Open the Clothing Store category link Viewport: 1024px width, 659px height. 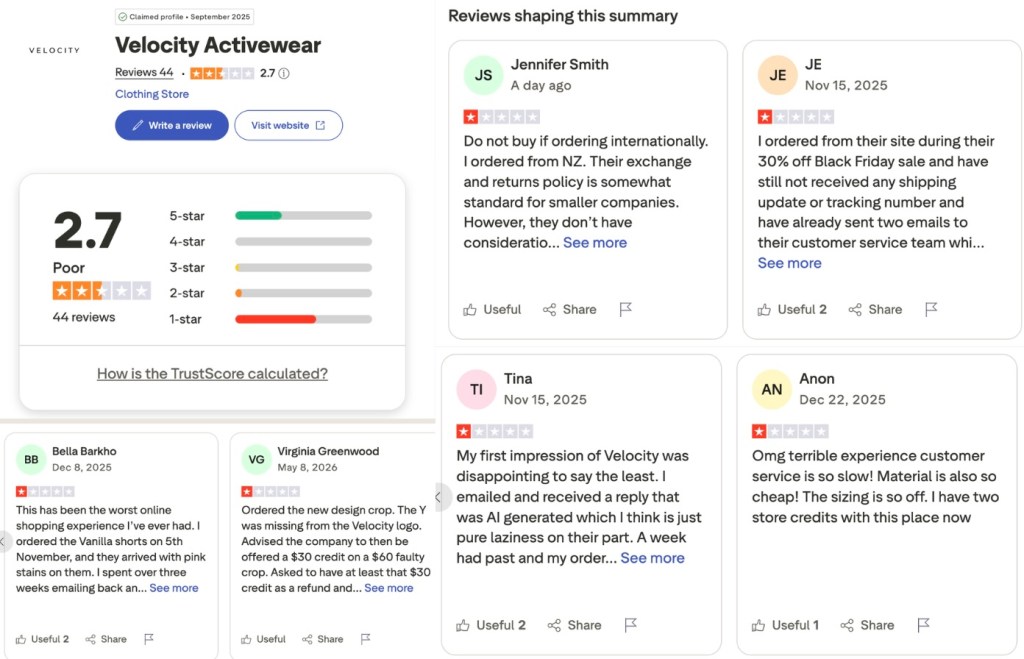[152, 94]
